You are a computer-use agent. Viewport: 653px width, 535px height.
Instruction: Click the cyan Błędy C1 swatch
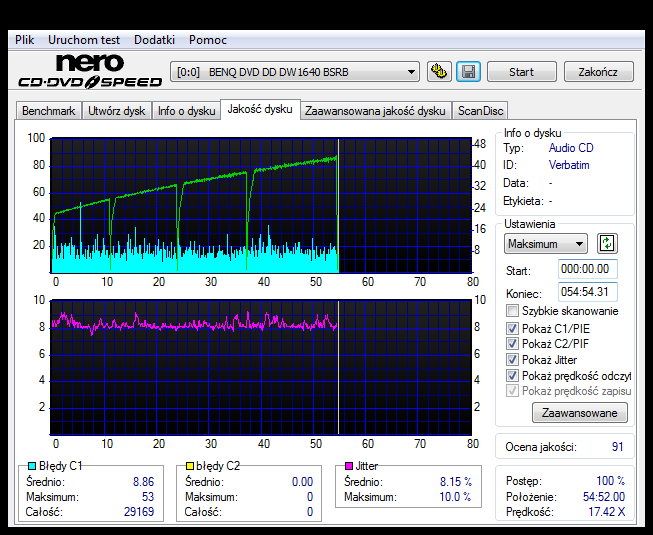point(32,465)
